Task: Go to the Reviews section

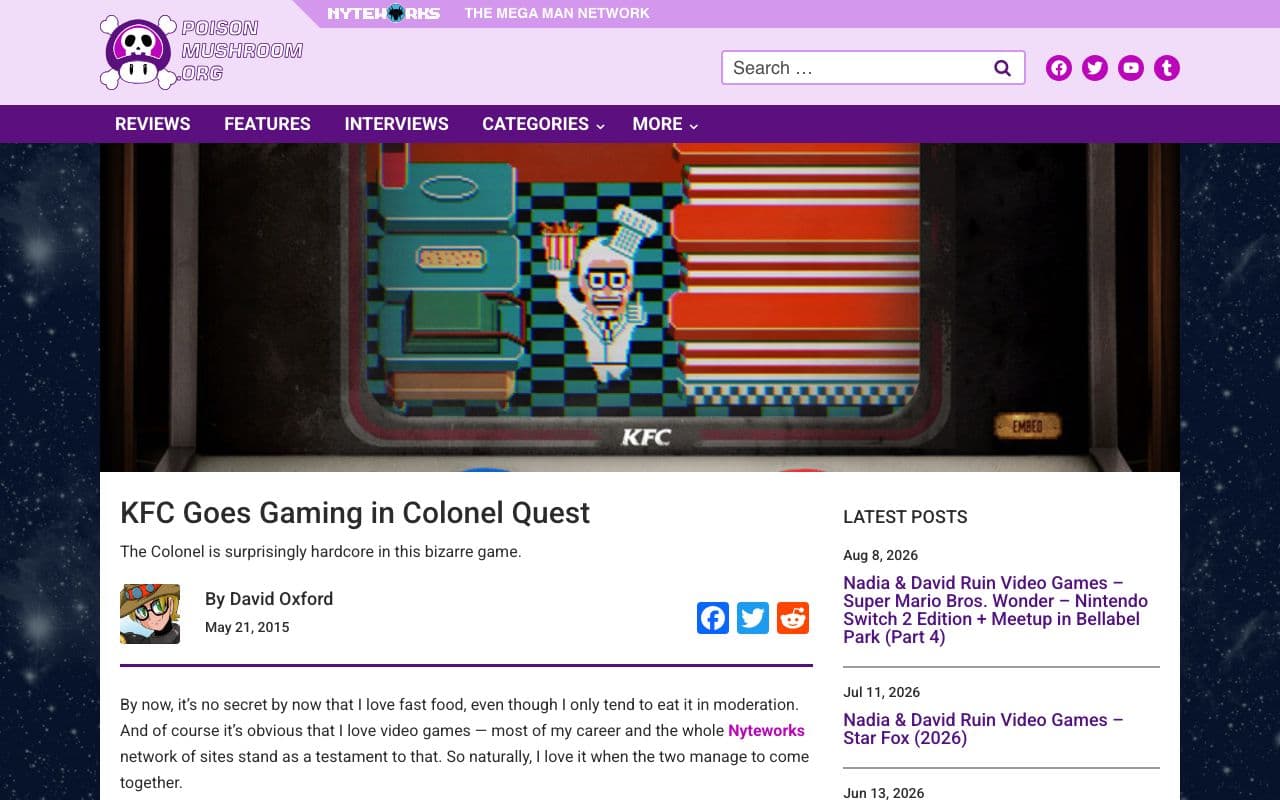Action: point(152,124)
